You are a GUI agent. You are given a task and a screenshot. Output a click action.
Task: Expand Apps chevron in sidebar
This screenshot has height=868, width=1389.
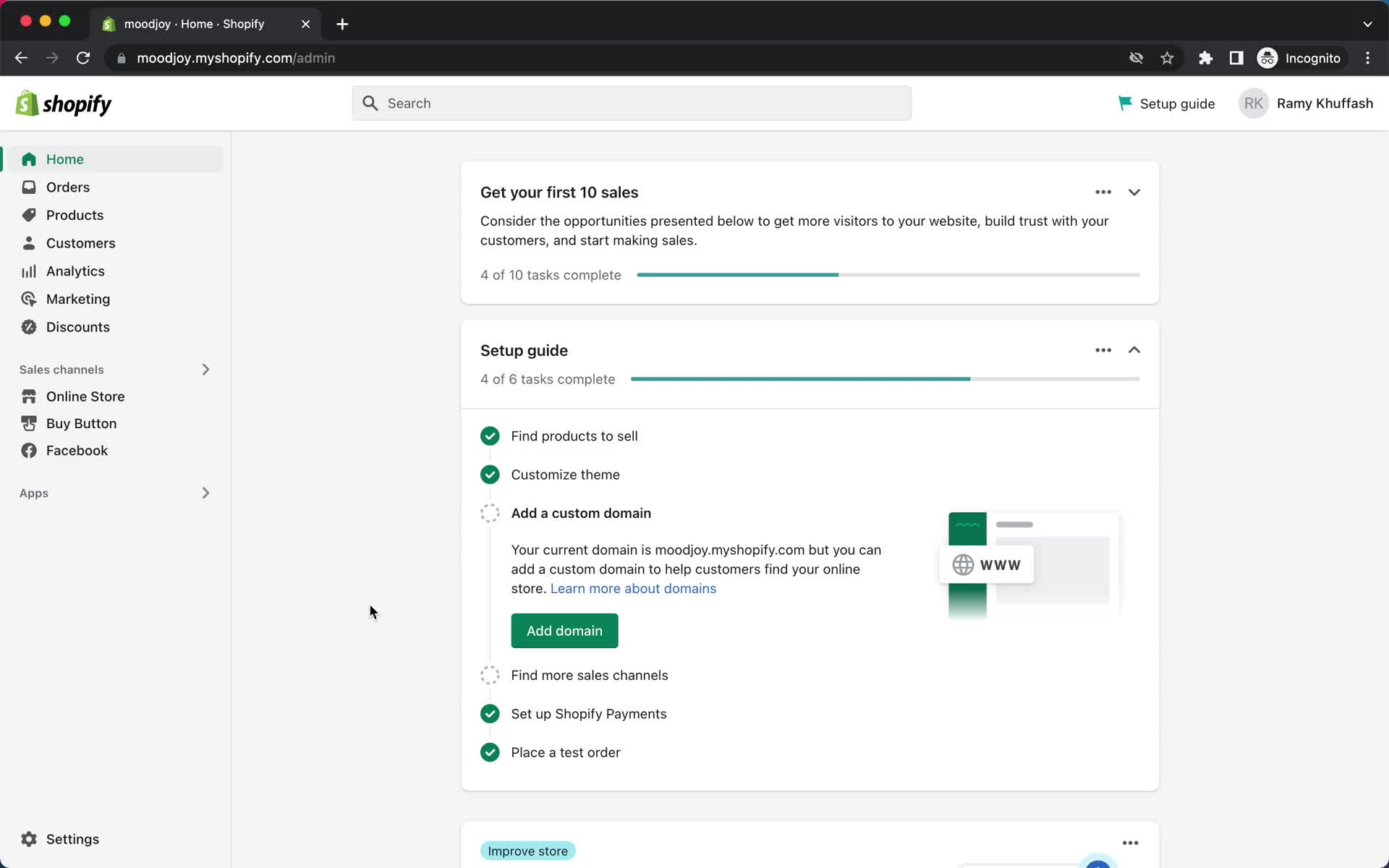tap(205, 493)
